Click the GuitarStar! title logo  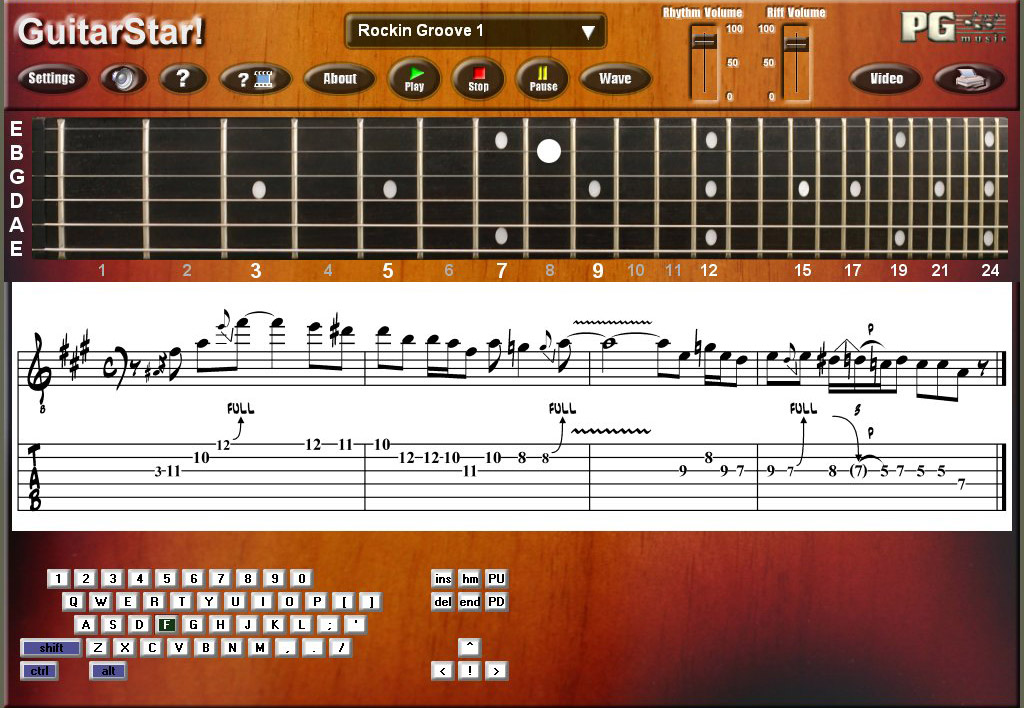110,31
